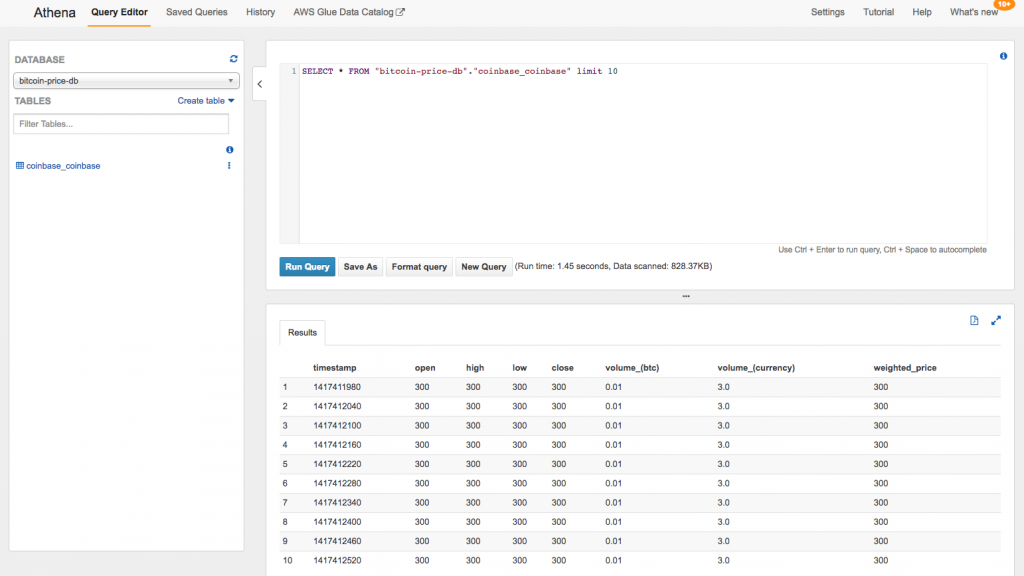The width and height of the screenshot is (1024, 576).
Task: Click in the Filter Tables input field
Action: tap(121, 124)
